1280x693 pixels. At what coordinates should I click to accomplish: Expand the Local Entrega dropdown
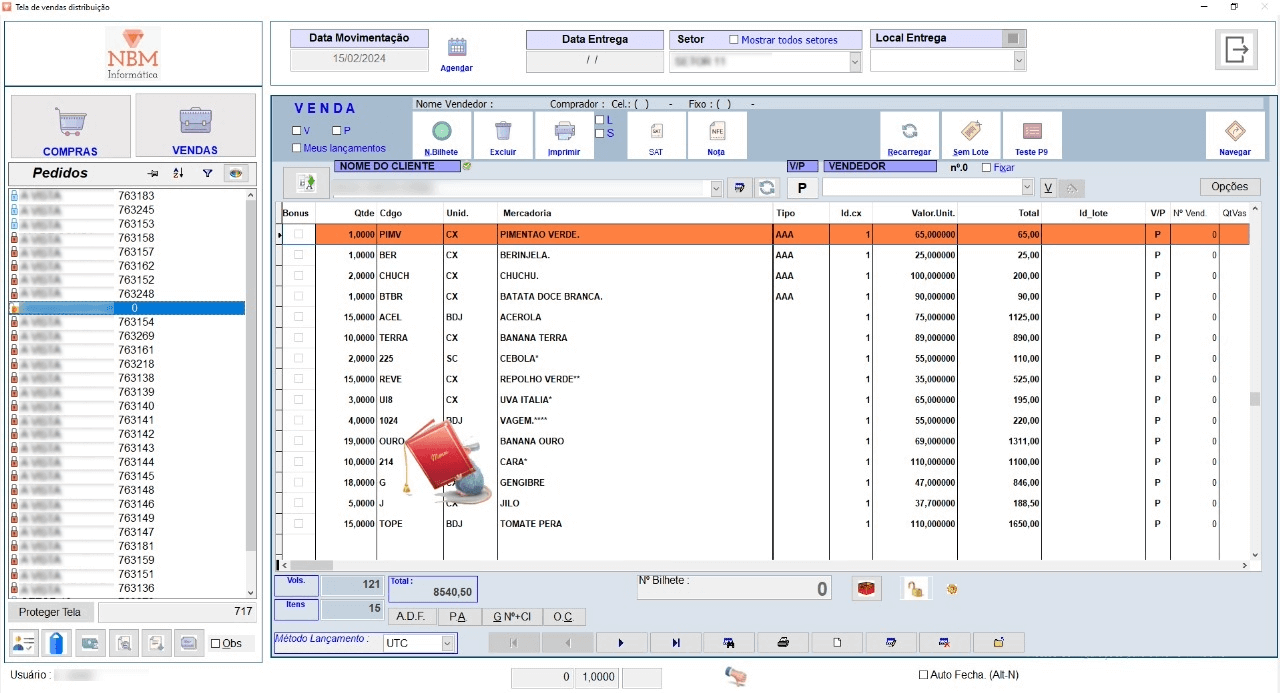(1019, 61)
